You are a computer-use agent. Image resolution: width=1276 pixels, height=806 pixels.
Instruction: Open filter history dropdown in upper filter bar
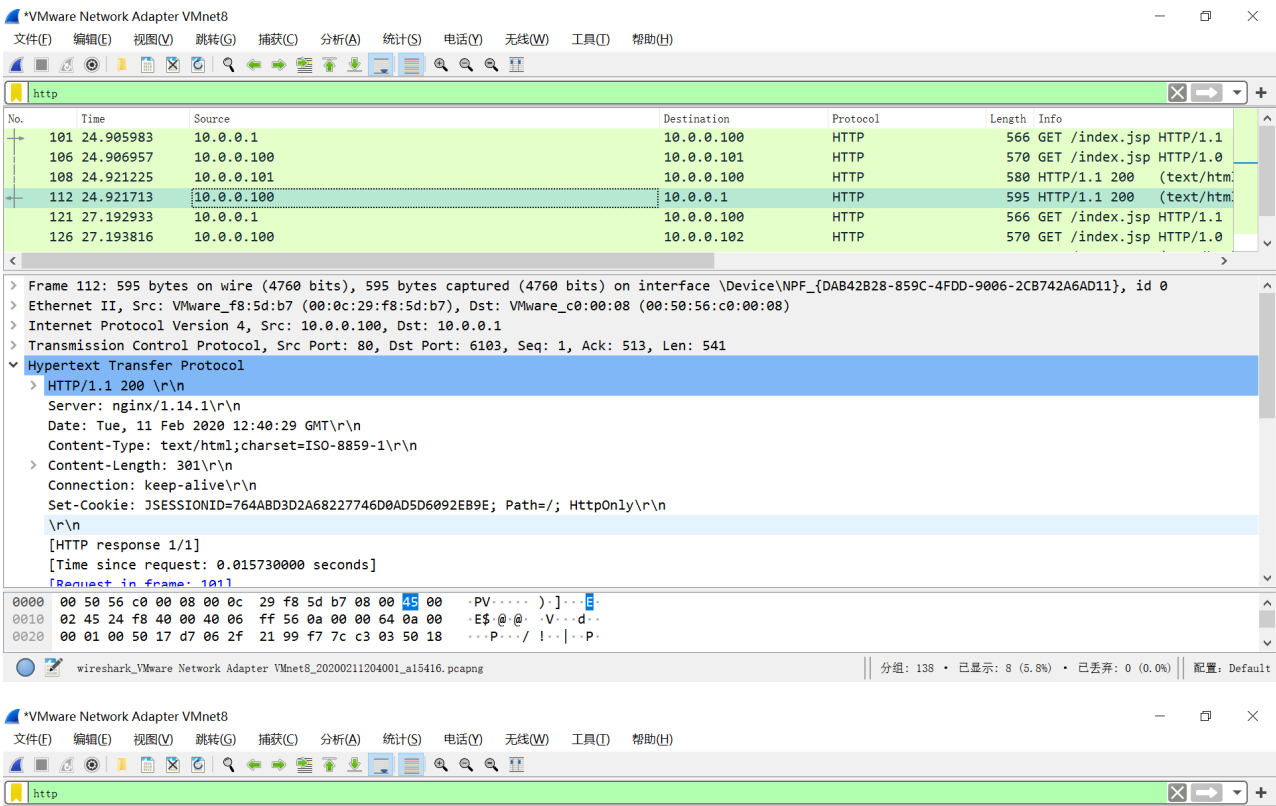point(1237,93)
